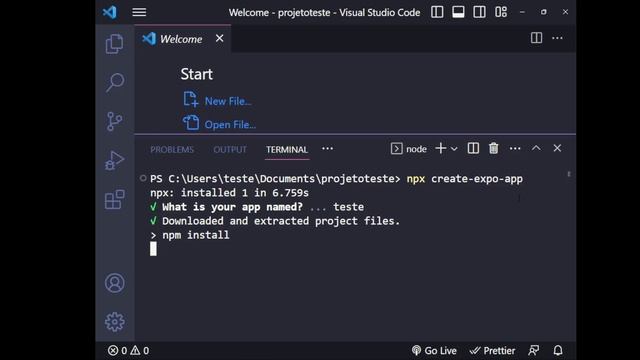This screenshot has width=640, height=360.
Task: Close the Welcome tab
Action: [x=220, y=38]
